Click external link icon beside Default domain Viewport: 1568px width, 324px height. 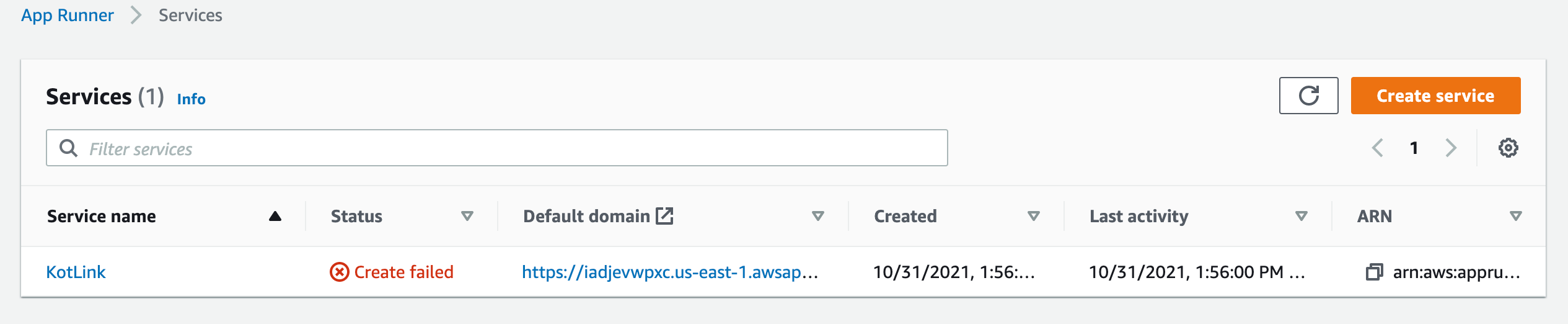(x=664, y=216)
